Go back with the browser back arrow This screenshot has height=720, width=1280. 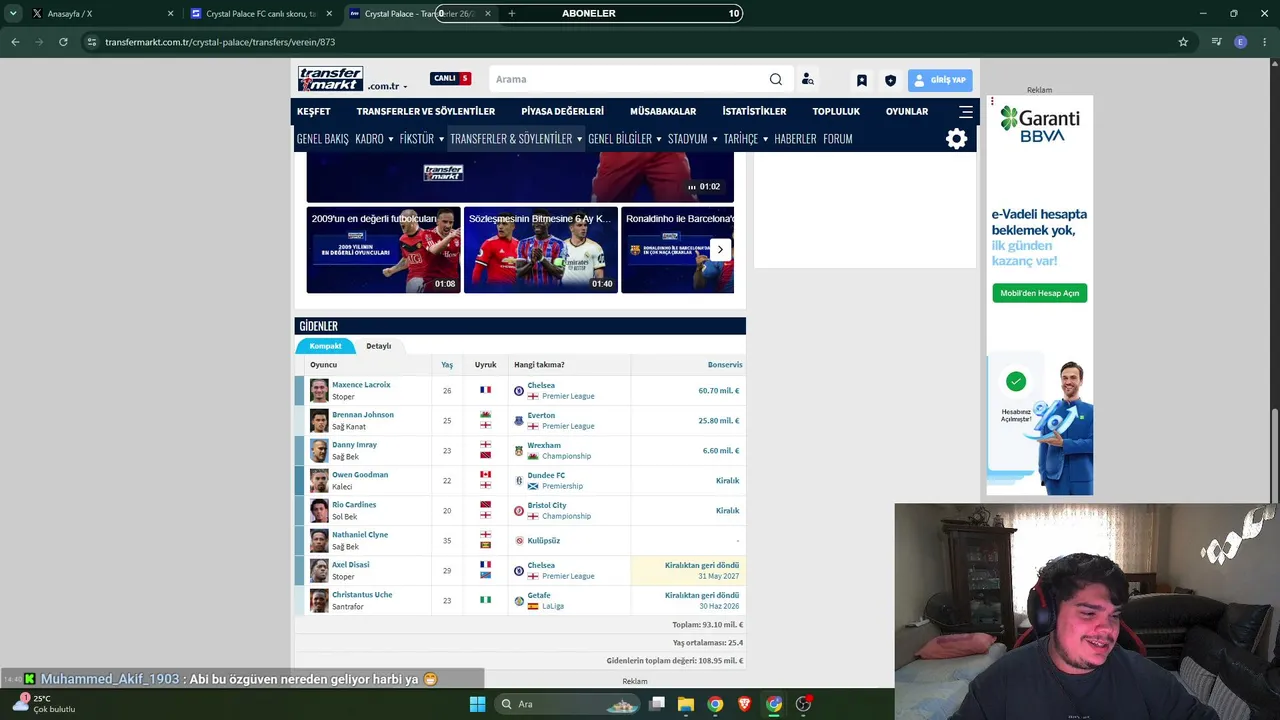(x=15, y=42)
